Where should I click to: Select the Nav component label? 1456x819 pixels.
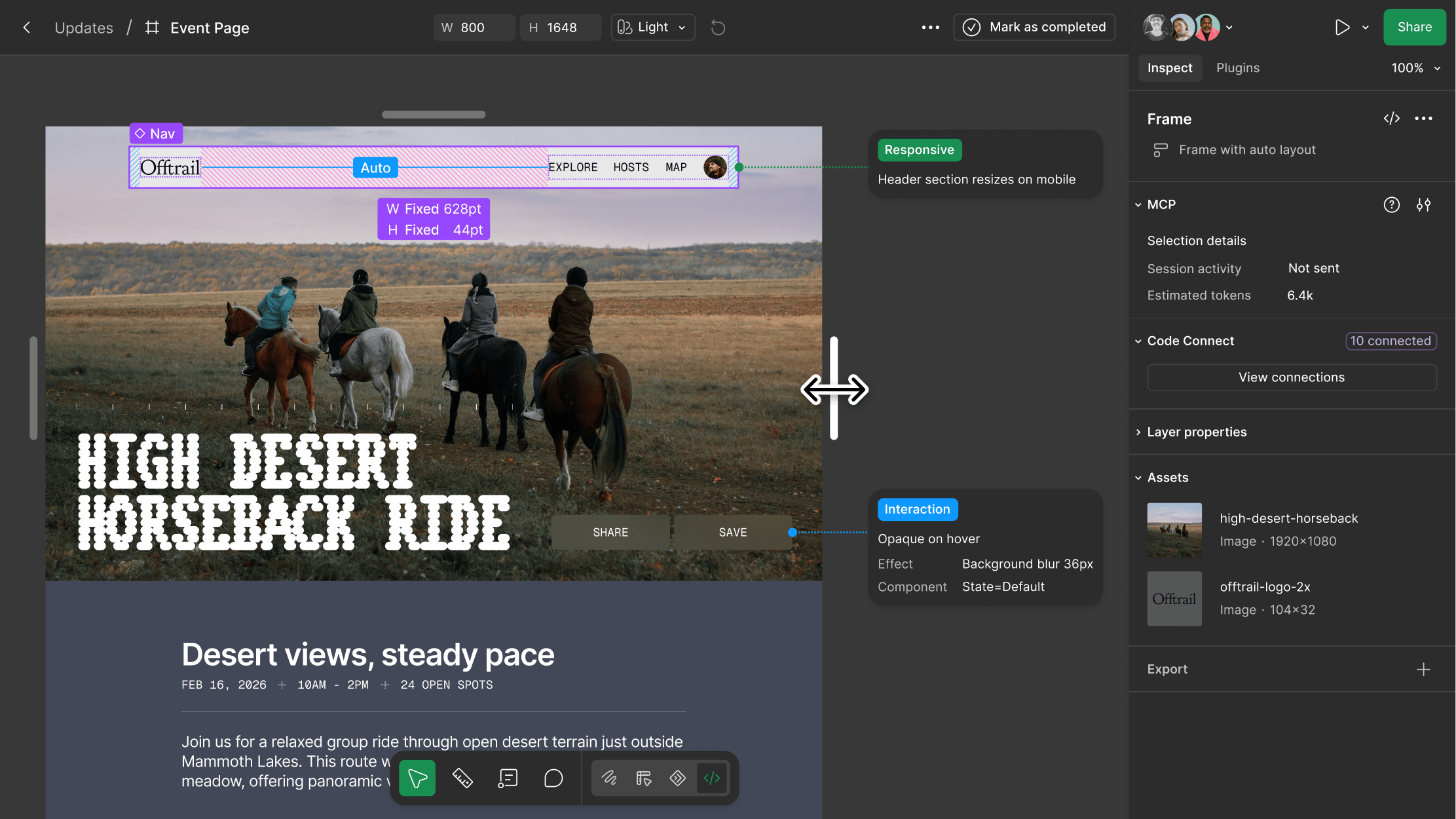(x=156, y=134)
